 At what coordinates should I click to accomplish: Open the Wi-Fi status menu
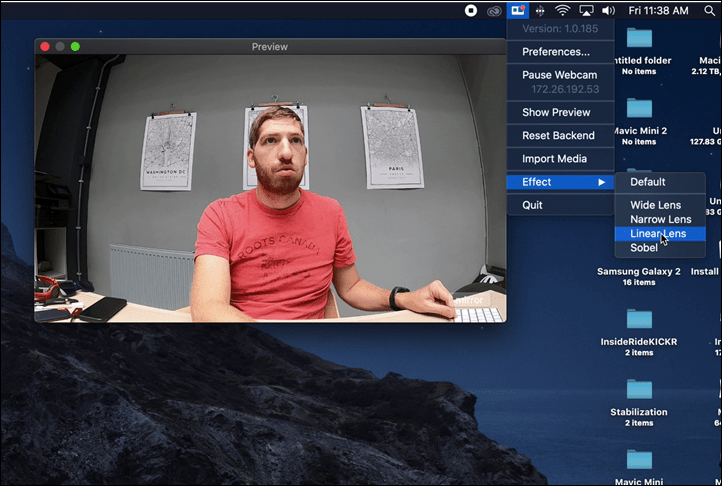coord(562,10)
